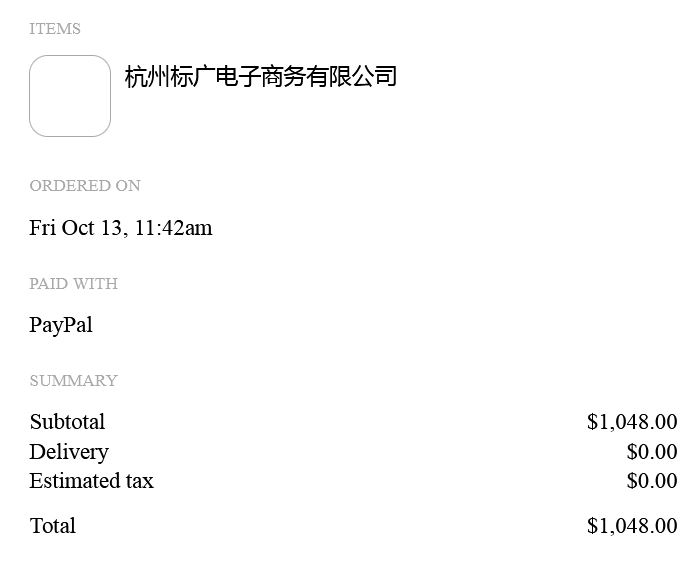
Task: Select the Subtotal amount $1,048.00
Action: pyautogui.click(x=632, y=422)
